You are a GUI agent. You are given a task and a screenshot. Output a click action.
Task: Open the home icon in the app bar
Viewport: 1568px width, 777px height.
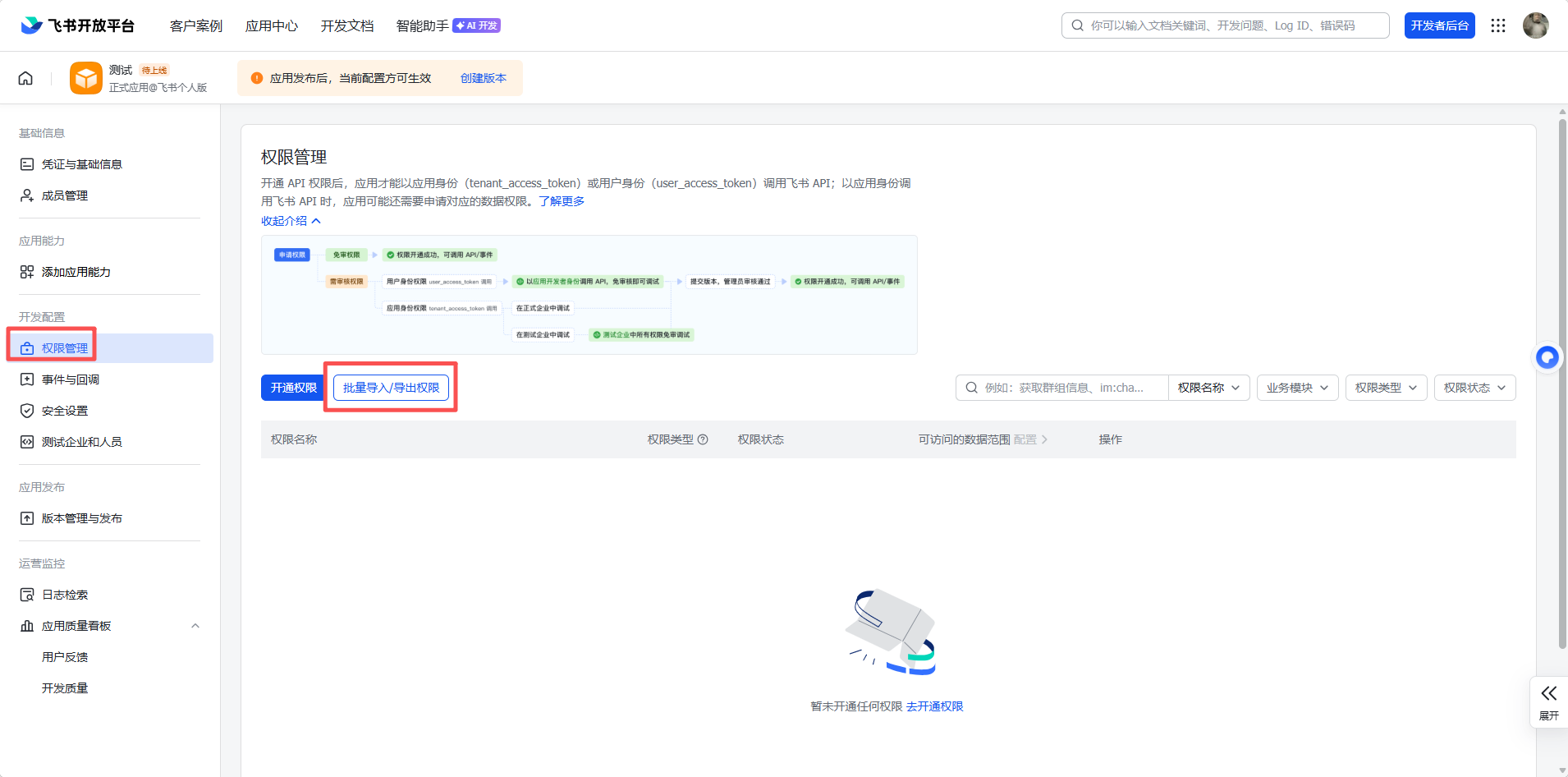coord(25,78)
